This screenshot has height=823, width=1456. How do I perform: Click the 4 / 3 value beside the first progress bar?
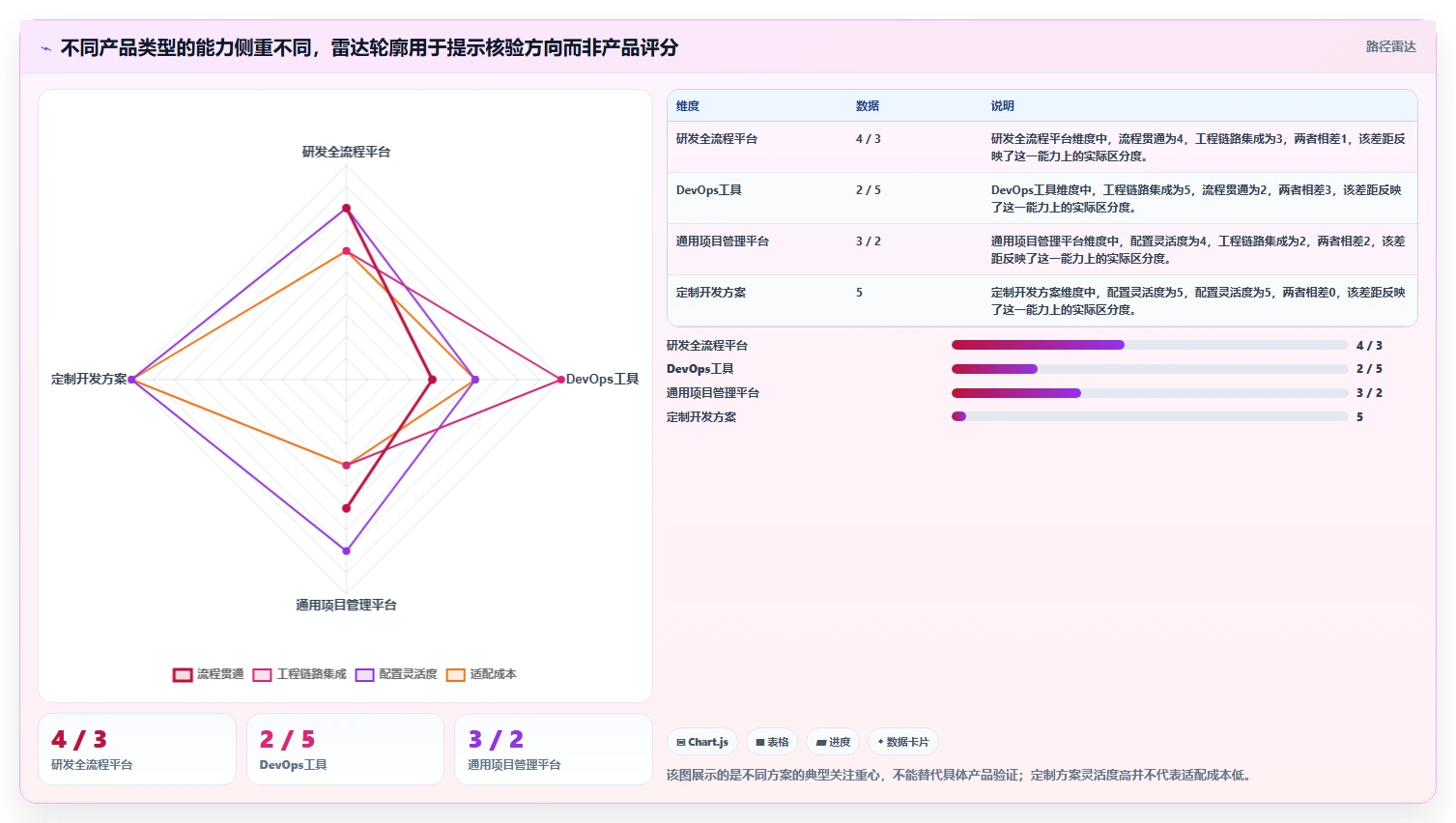(x=1369, y=345)
